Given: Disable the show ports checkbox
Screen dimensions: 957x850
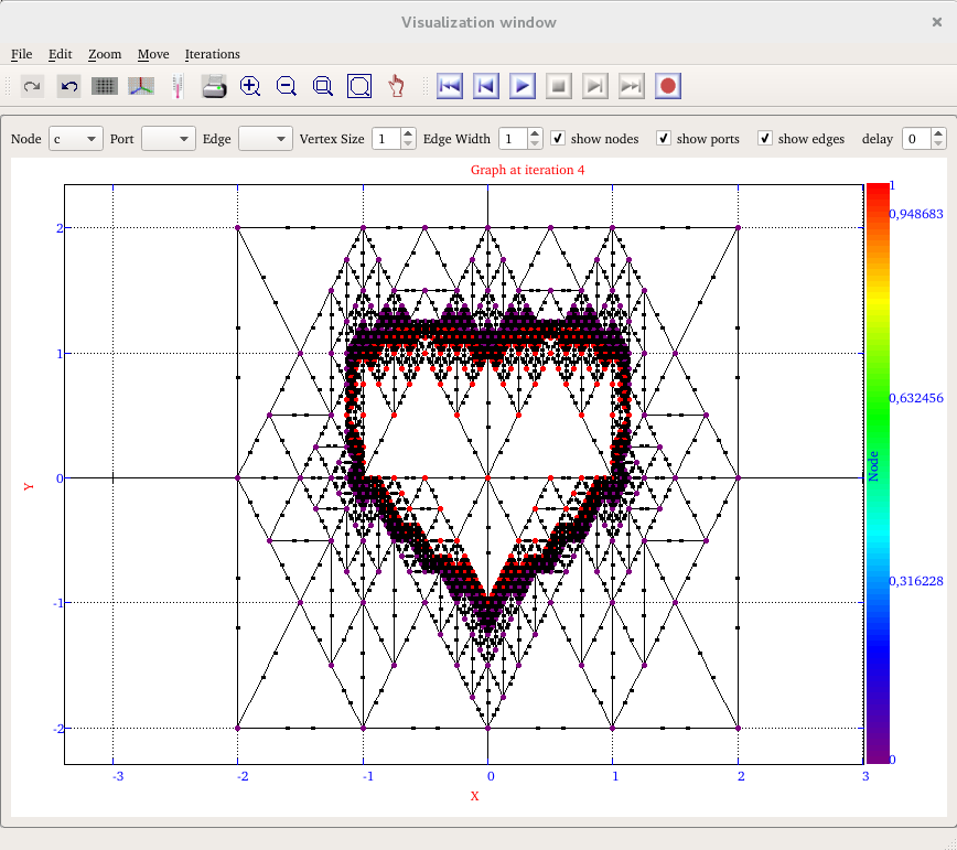Looking at the screenshot, I should point(664,138).
